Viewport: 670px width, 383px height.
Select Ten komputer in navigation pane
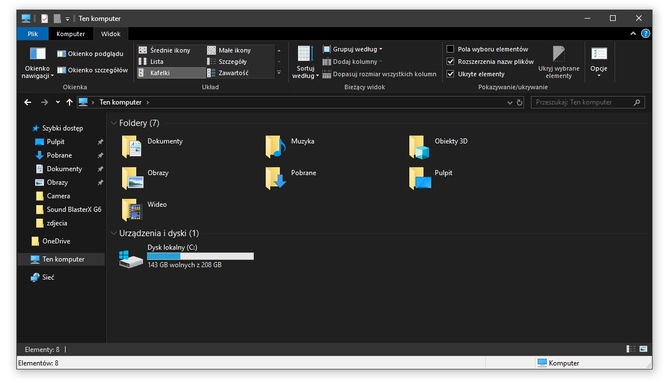tap(62, 259)
